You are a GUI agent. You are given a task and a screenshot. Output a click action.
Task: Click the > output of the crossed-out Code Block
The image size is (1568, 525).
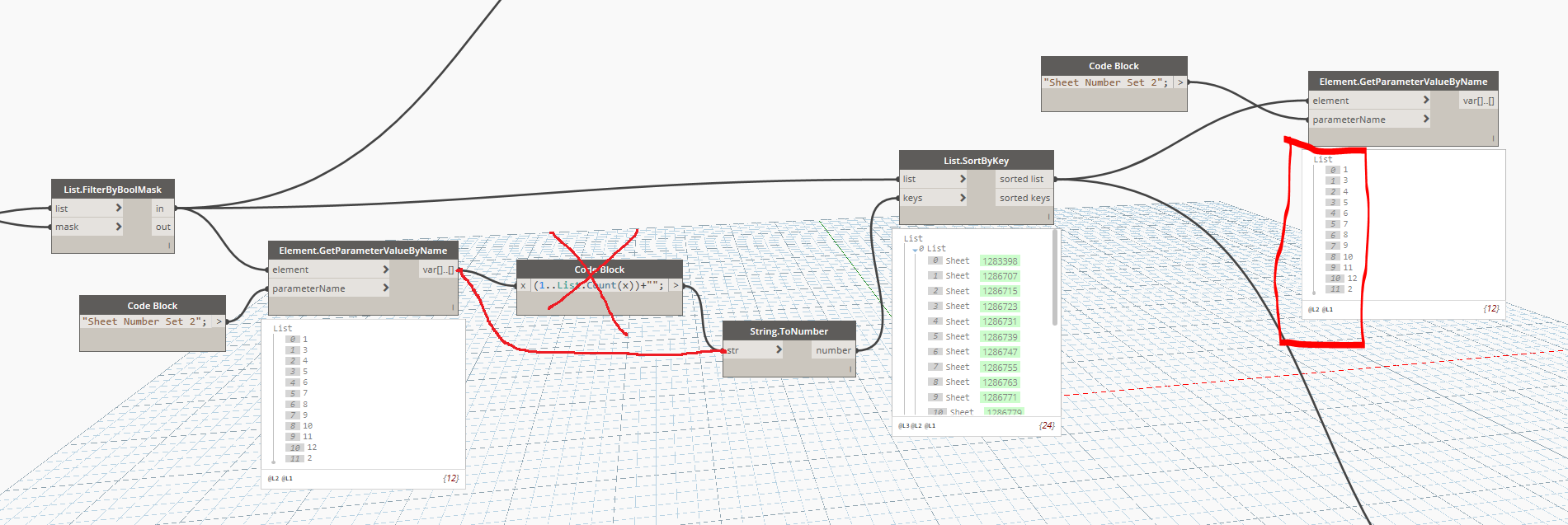coord(676,285)
